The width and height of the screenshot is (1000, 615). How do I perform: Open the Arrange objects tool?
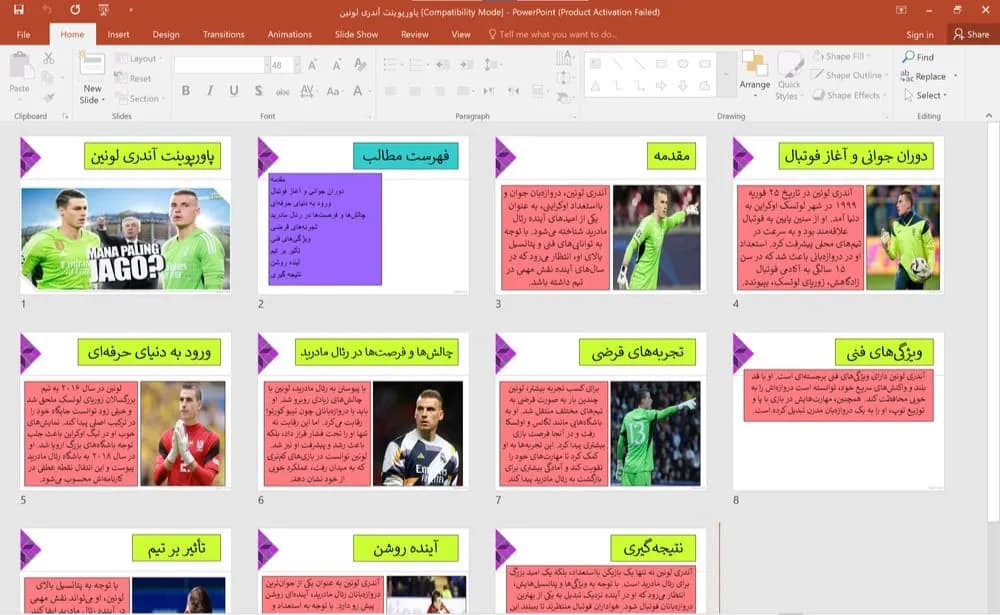[x=754, y=75]
